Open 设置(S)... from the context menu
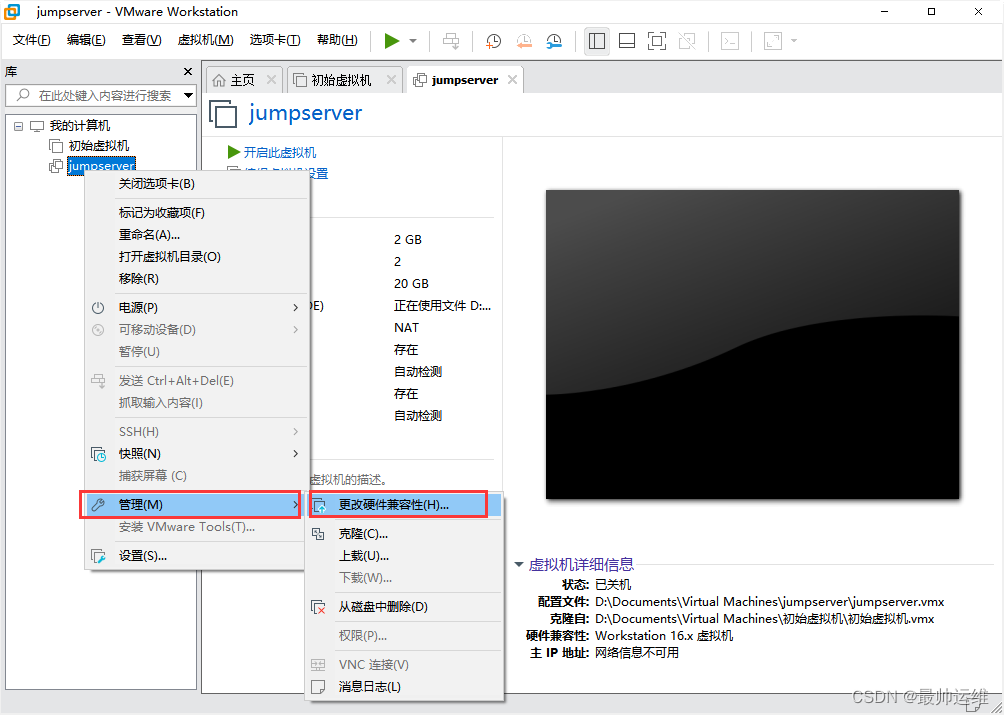Image resolution: width=1004 pixels, height=715 pixels. click(x=196, y=556)
